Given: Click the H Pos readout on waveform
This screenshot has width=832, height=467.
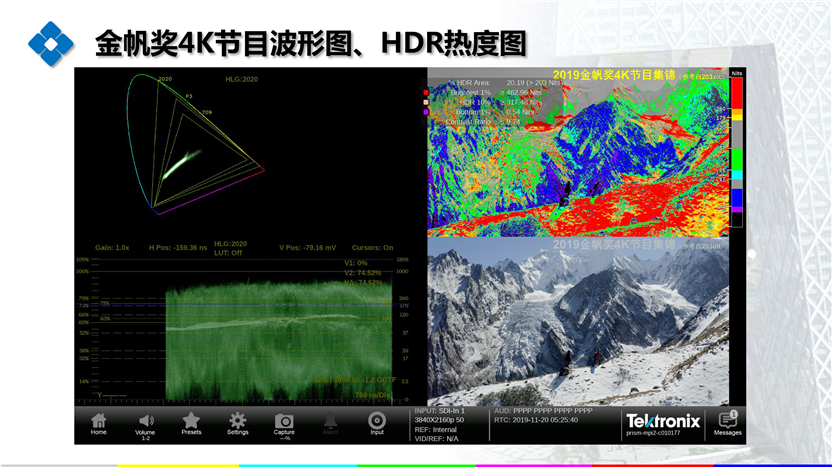Looking at the screenshot, I should (177, 247).
